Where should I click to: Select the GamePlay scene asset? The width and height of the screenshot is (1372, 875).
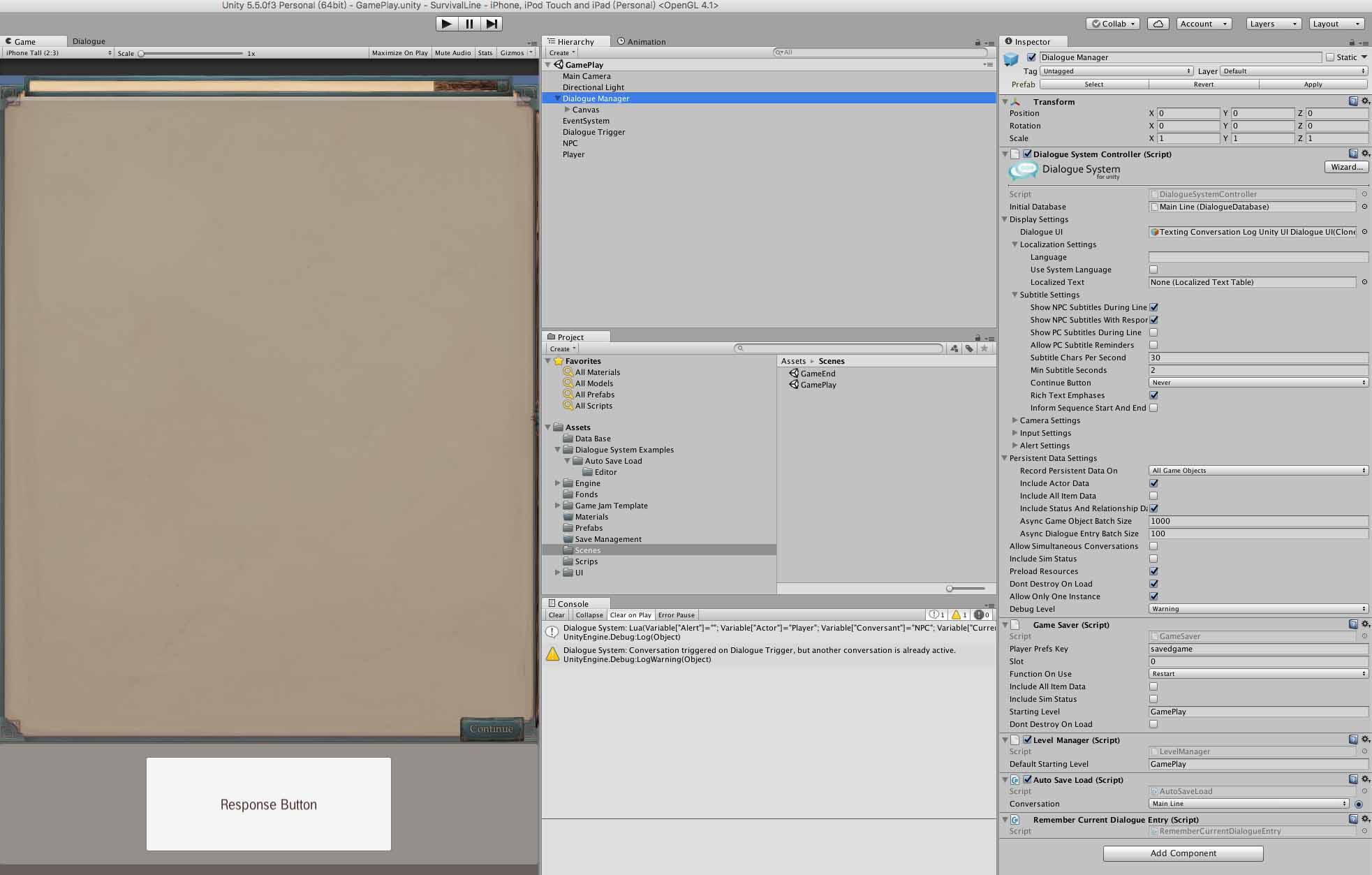pyautogui.click(x=813, y=385)
